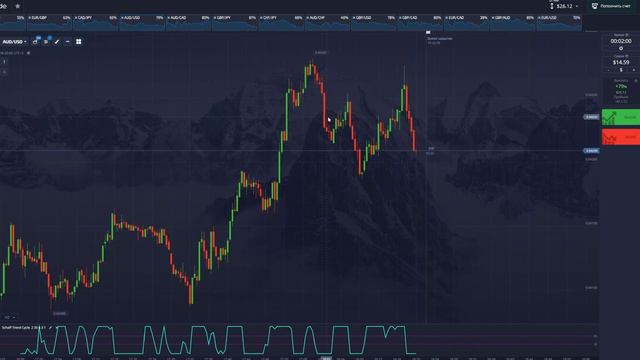Switch to the GBP/USD asset tab
This screenshot has height=360, width=640.
[374, 23]
